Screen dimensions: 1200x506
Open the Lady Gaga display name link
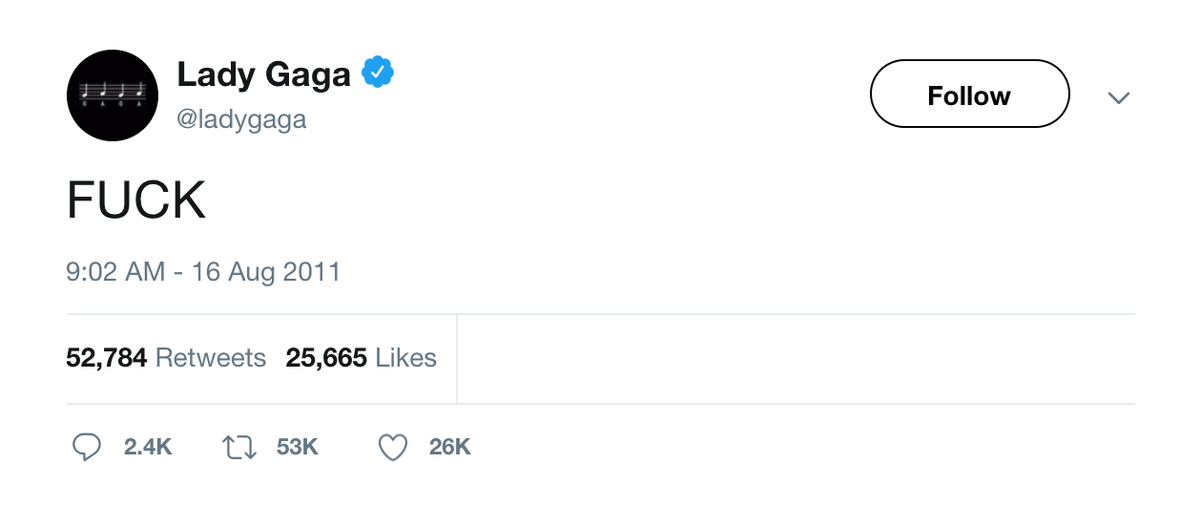pyautogui.click(x=264, y=75)
